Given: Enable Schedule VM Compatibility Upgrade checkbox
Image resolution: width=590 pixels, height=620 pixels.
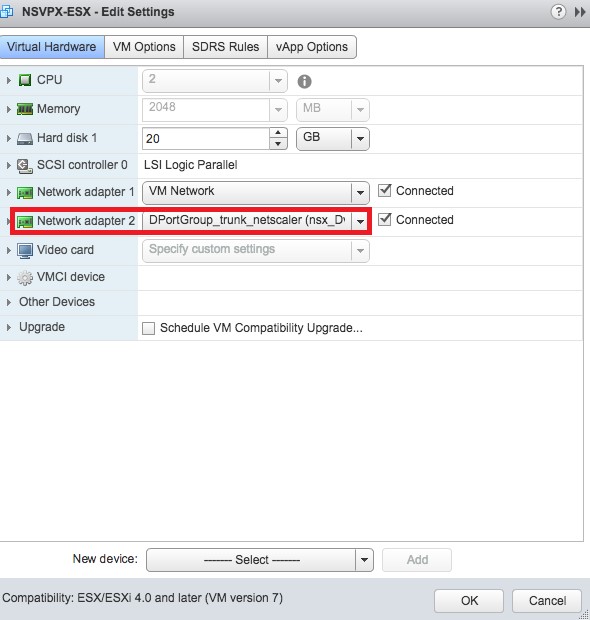Looking at the screenshot, I should click(148, 328).
